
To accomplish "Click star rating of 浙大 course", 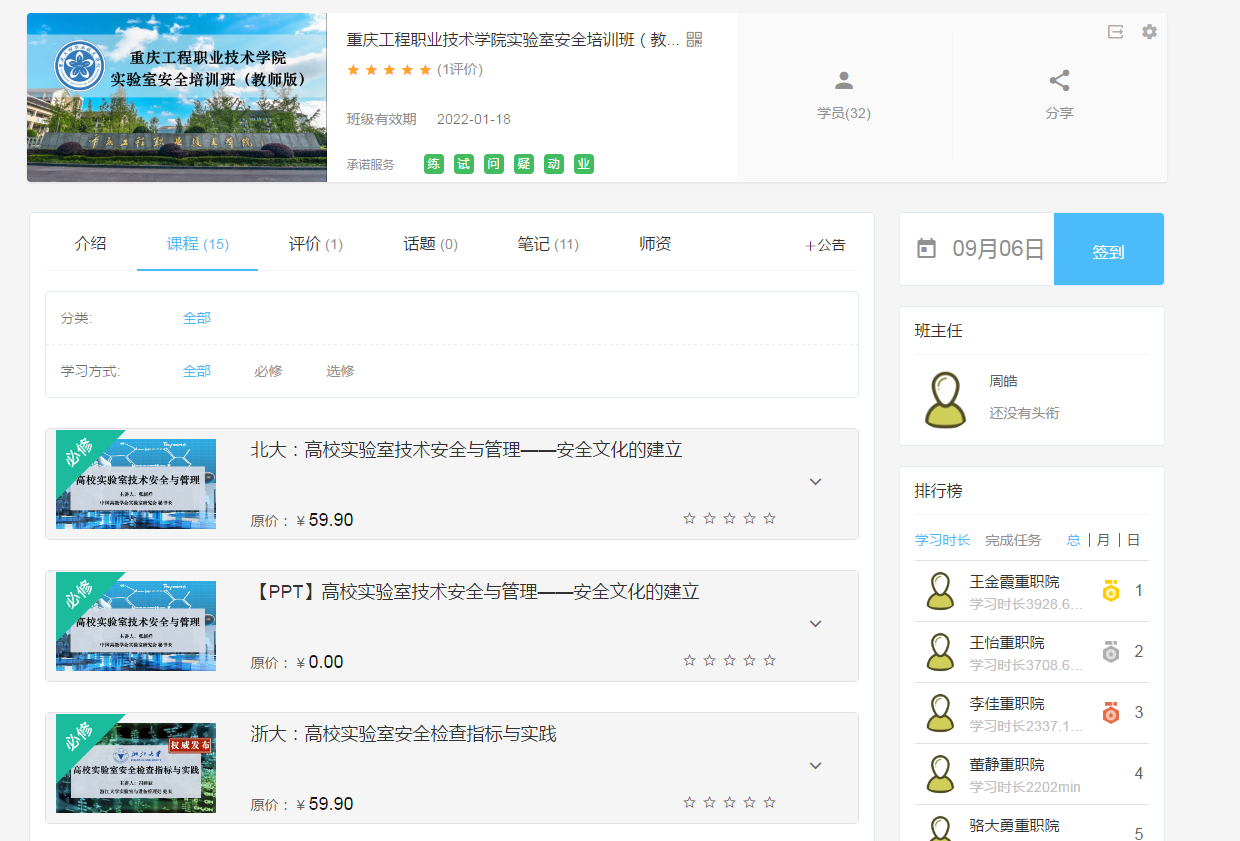I will 729,802.
